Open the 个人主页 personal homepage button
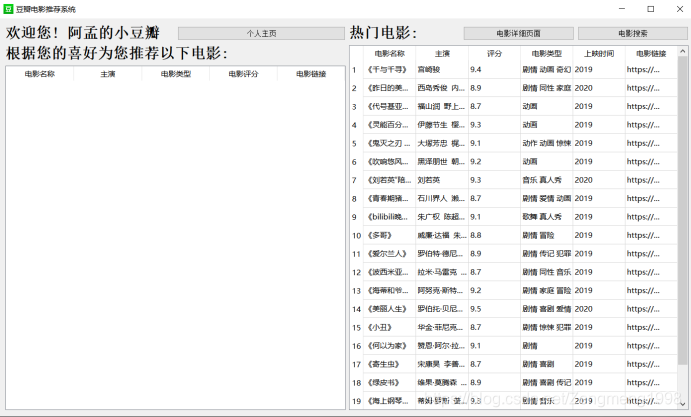Screen dimensions: 691x417 [261, 34]
